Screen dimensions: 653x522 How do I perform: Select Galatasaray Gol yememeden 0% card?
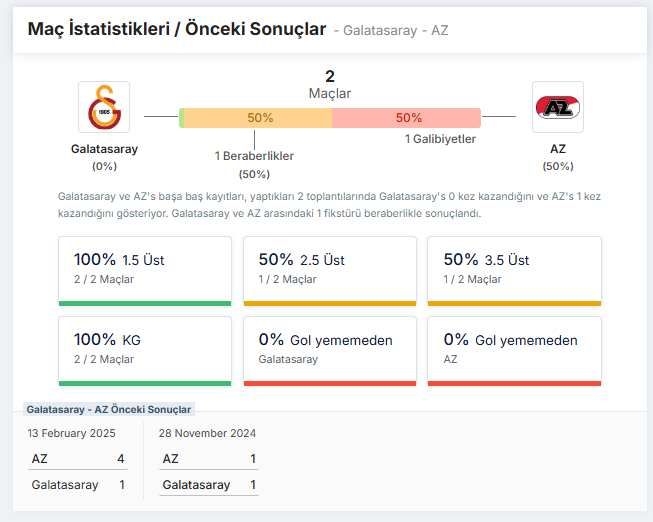pos(329,350)
